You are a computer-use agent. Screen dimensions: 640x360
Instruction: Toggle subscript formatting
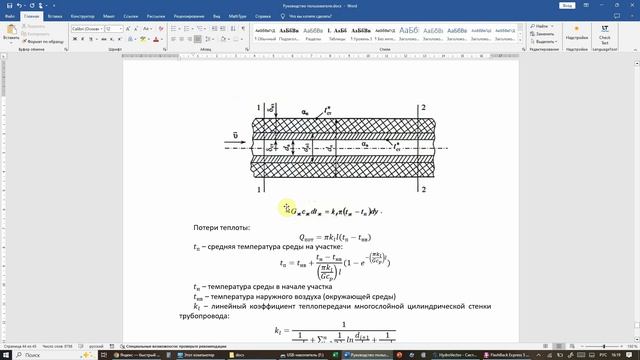[112, 39]
